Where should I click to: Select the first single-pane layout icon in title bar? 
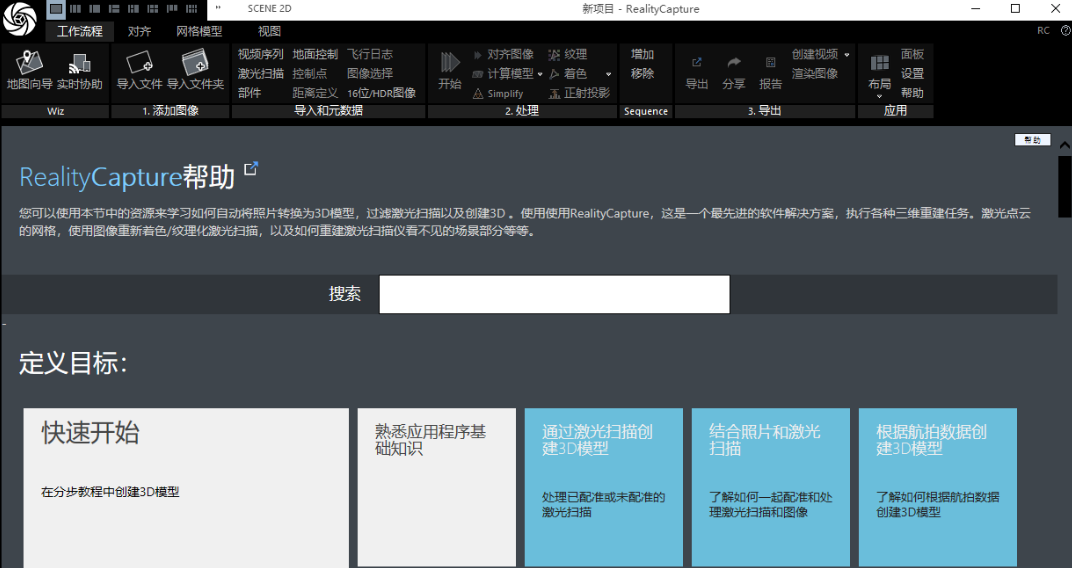pos(57,9)
